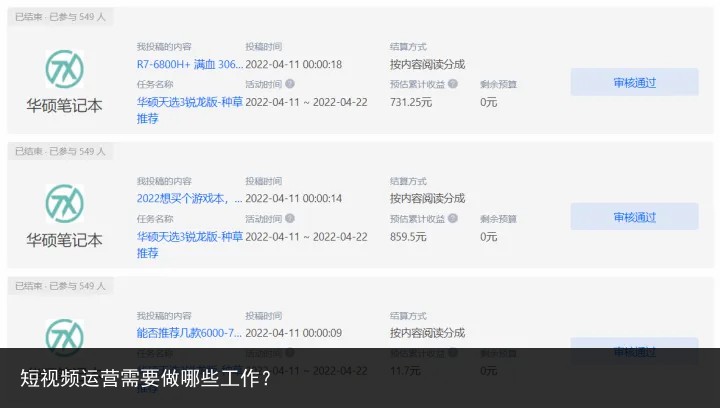Select the earnings value 731.25元

pos(411,102)
